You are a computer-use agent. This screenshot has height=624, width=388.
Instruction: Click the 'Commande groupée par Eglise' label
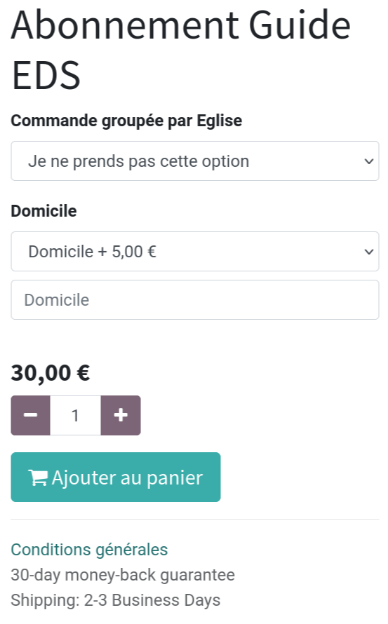click(x=126, y=121)
